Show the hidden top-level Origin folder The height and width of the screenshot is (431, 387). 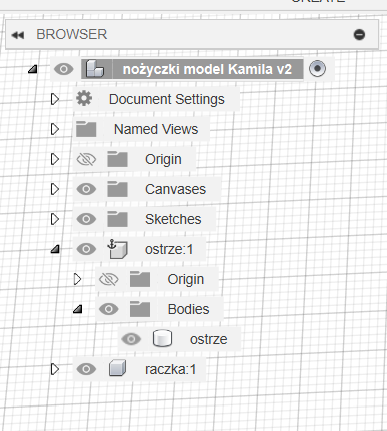[86, 159]
